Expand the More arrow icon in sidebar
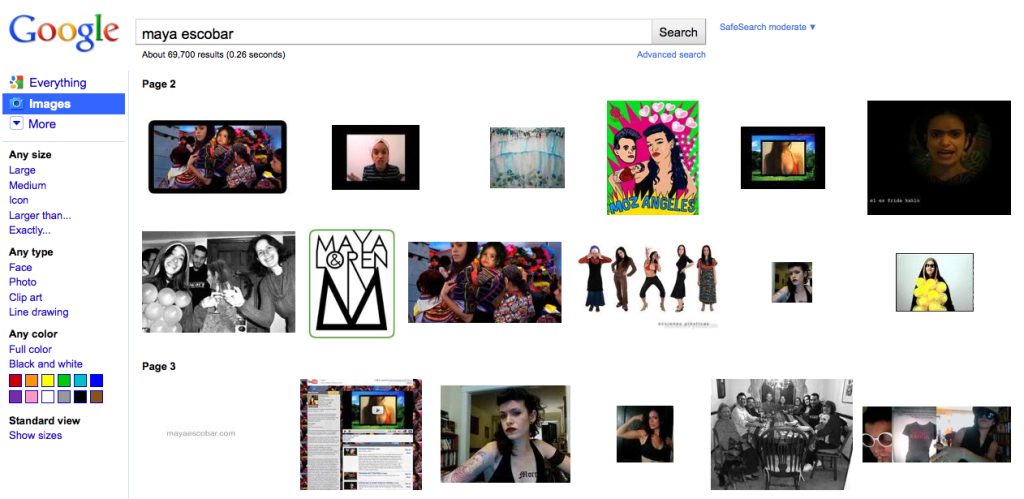1024x499 pixels. pyautogui.click(x=16, y=123)
